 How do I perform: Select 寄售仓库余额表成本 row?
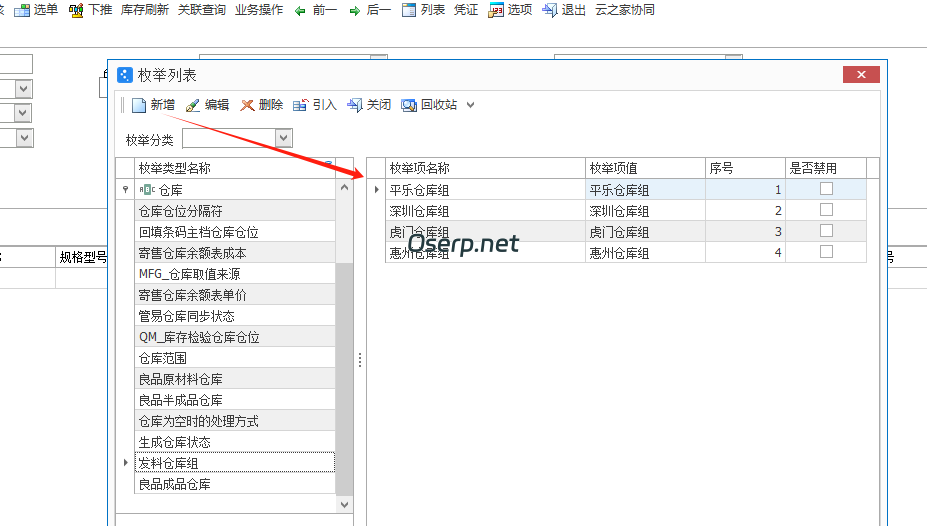235,253
